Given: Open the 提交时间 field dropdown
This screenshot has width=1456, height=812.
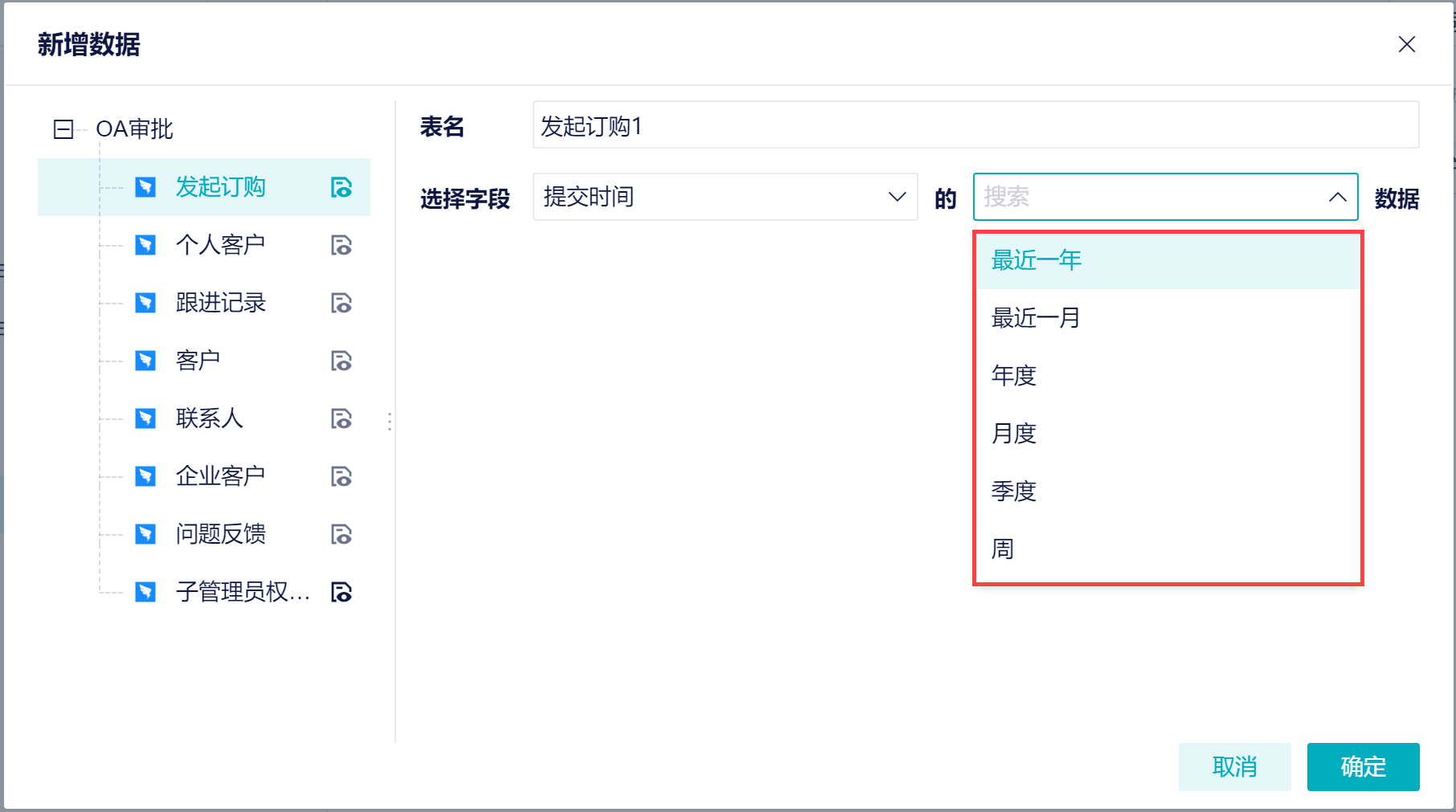Looking at the screenshot, I should coord(725,197).
